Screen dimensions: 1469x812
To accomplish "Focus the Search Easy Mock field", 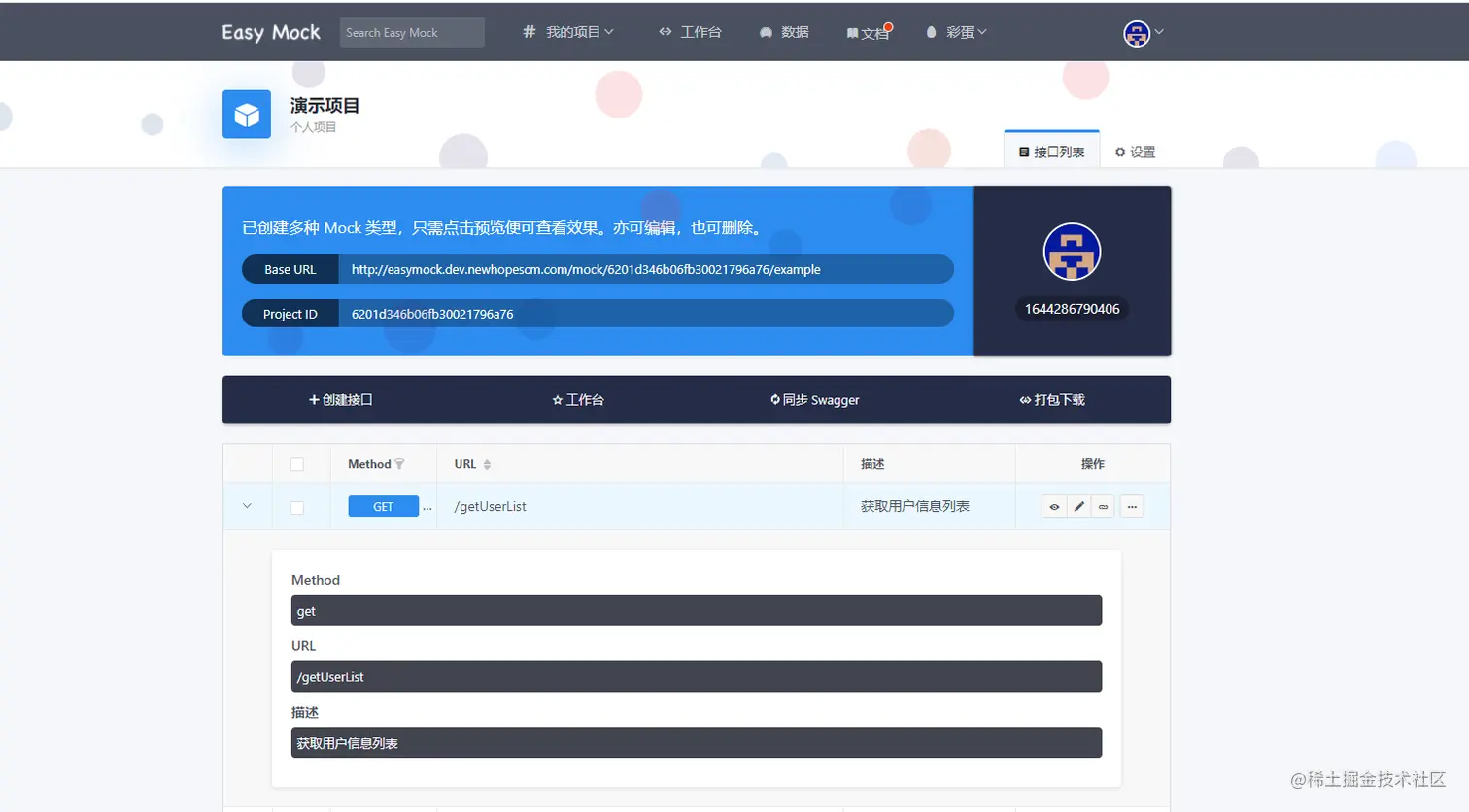I will (x=412, y=32).
